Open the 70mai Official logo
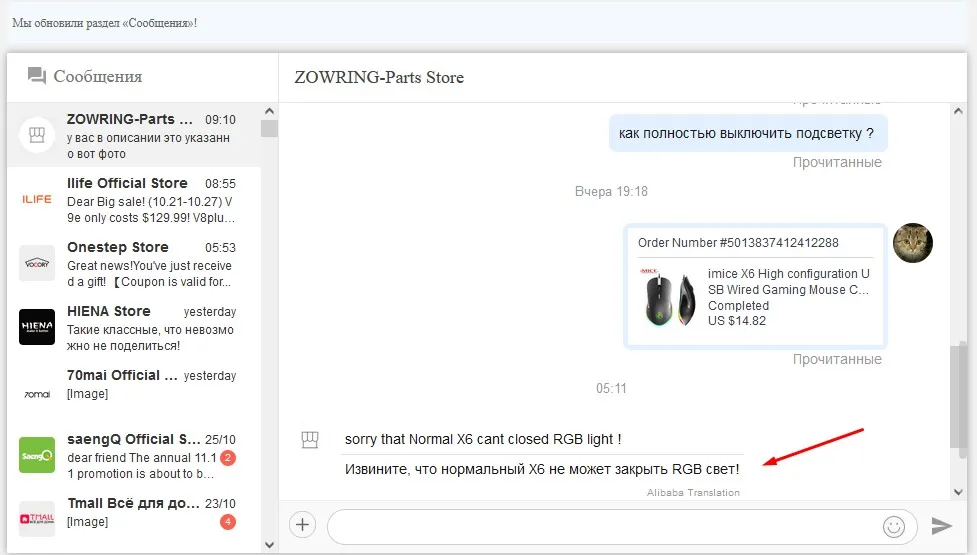977x555 pixels. 37,394
